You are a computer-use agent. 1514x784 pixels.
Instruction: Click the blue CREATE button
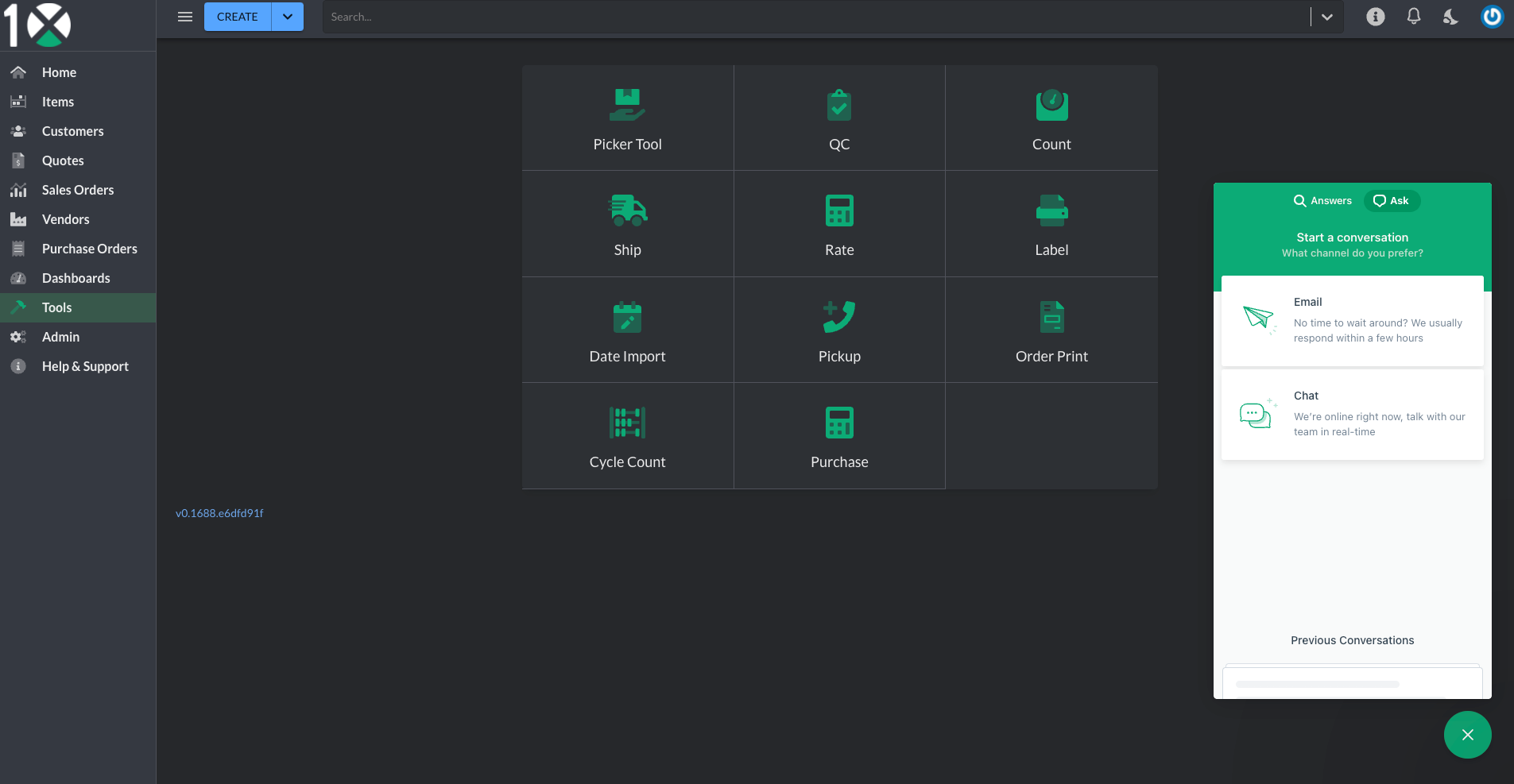click(237, 17)
